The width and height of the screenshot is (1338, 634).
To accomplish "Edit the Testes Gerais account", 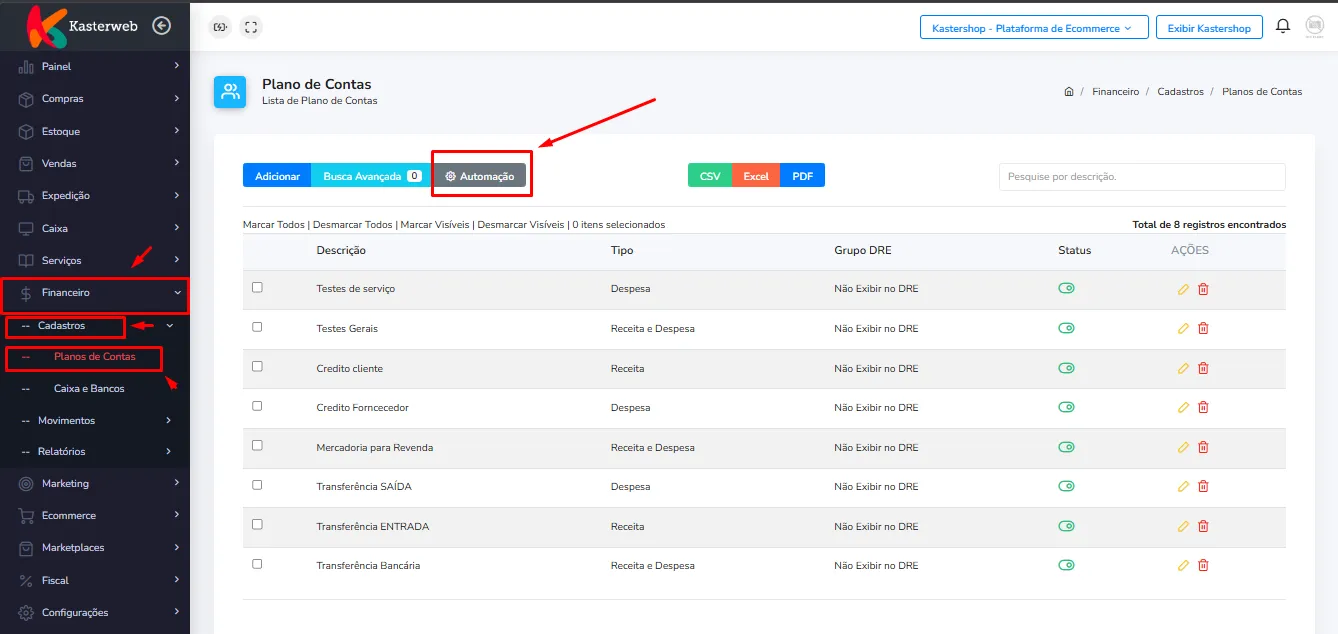I will [1183, 328].
